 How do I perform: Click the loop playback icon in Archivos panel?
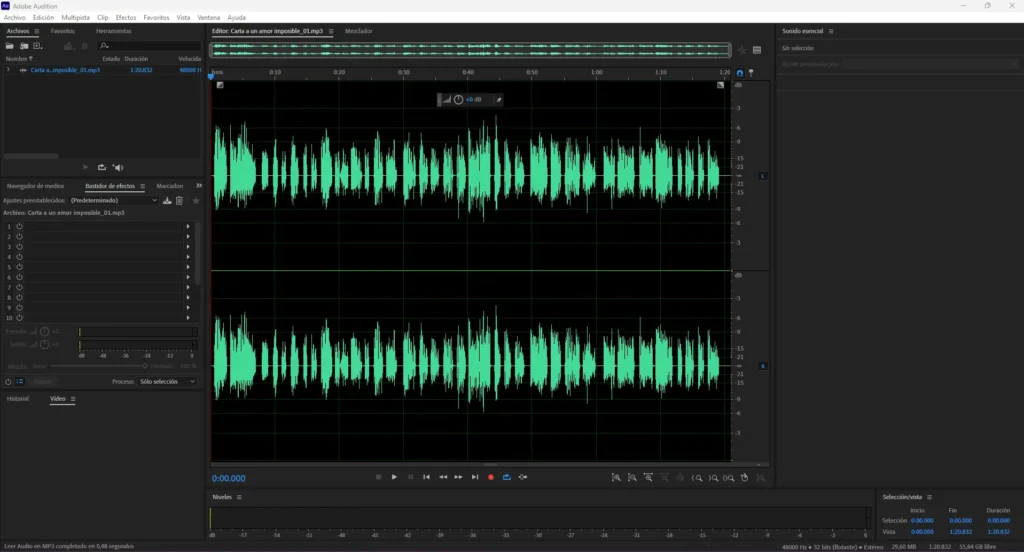102,167
